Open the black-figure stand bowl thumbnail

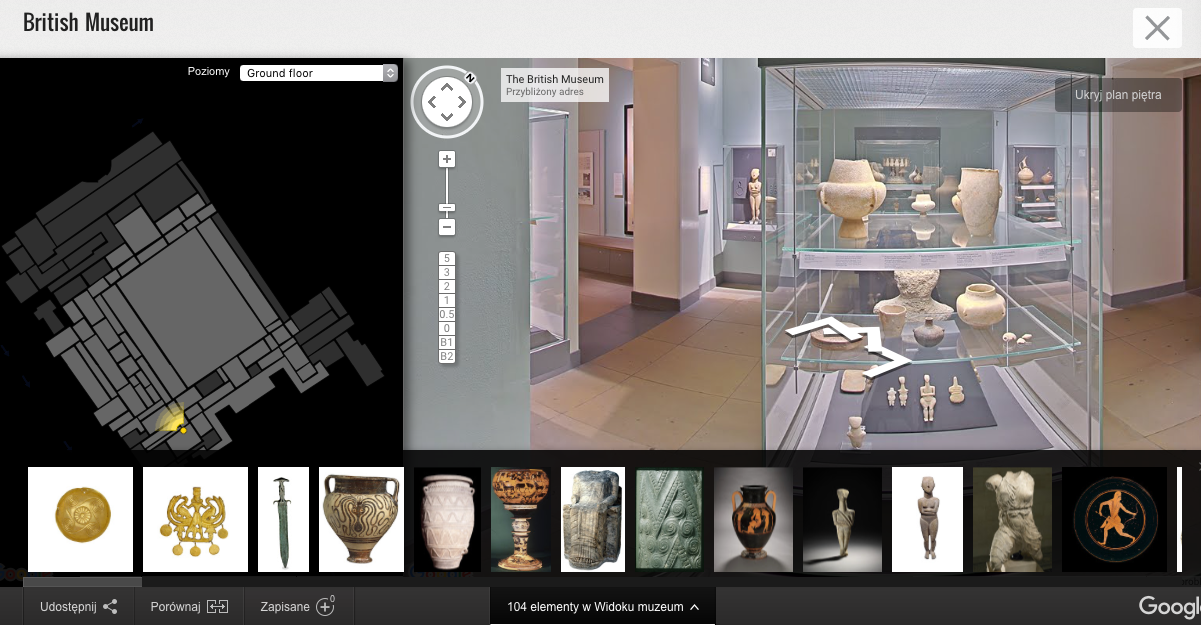521,519
